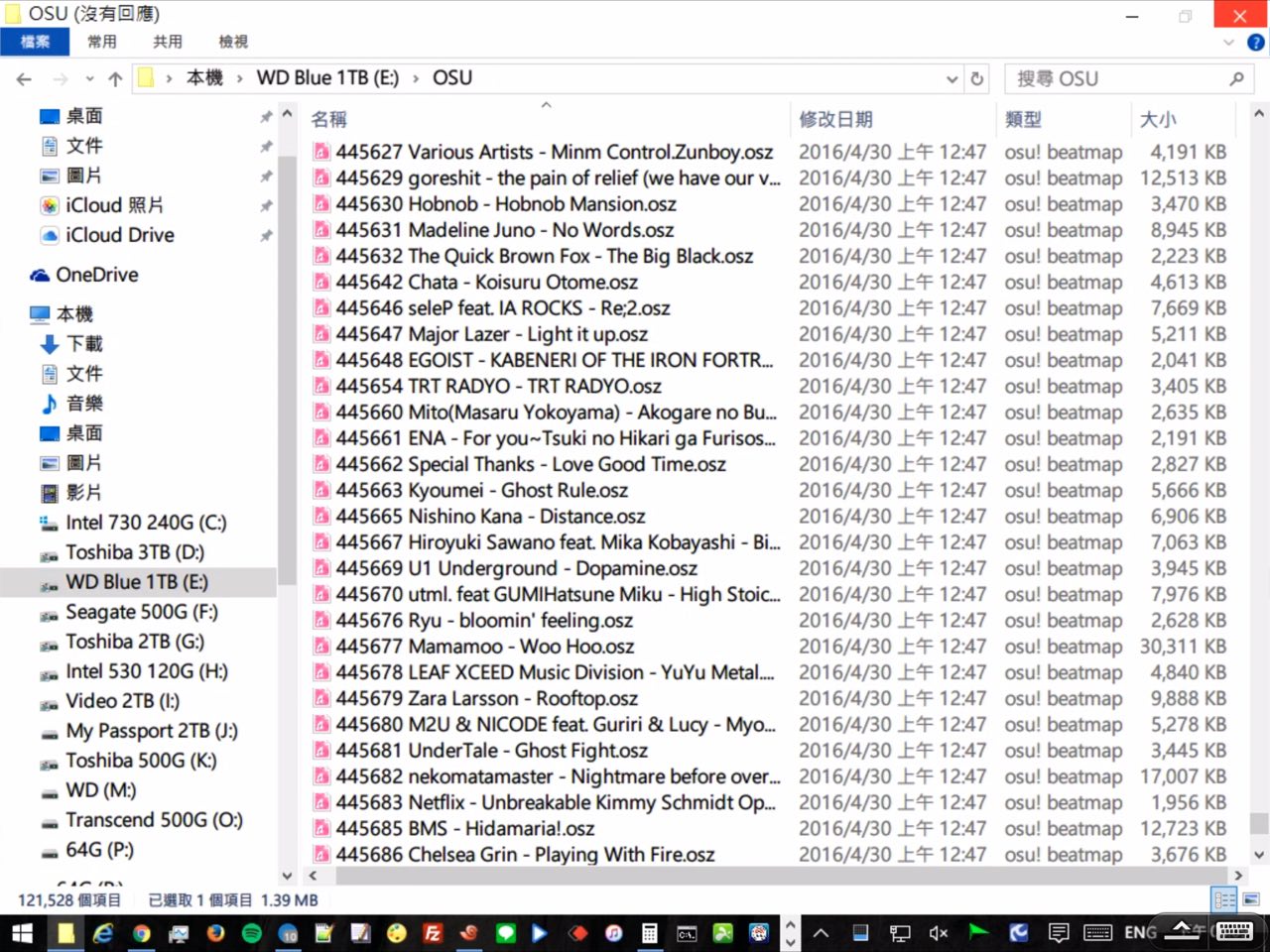Switch to the 檢視 (View) ribbon tab

coord(233,42)
